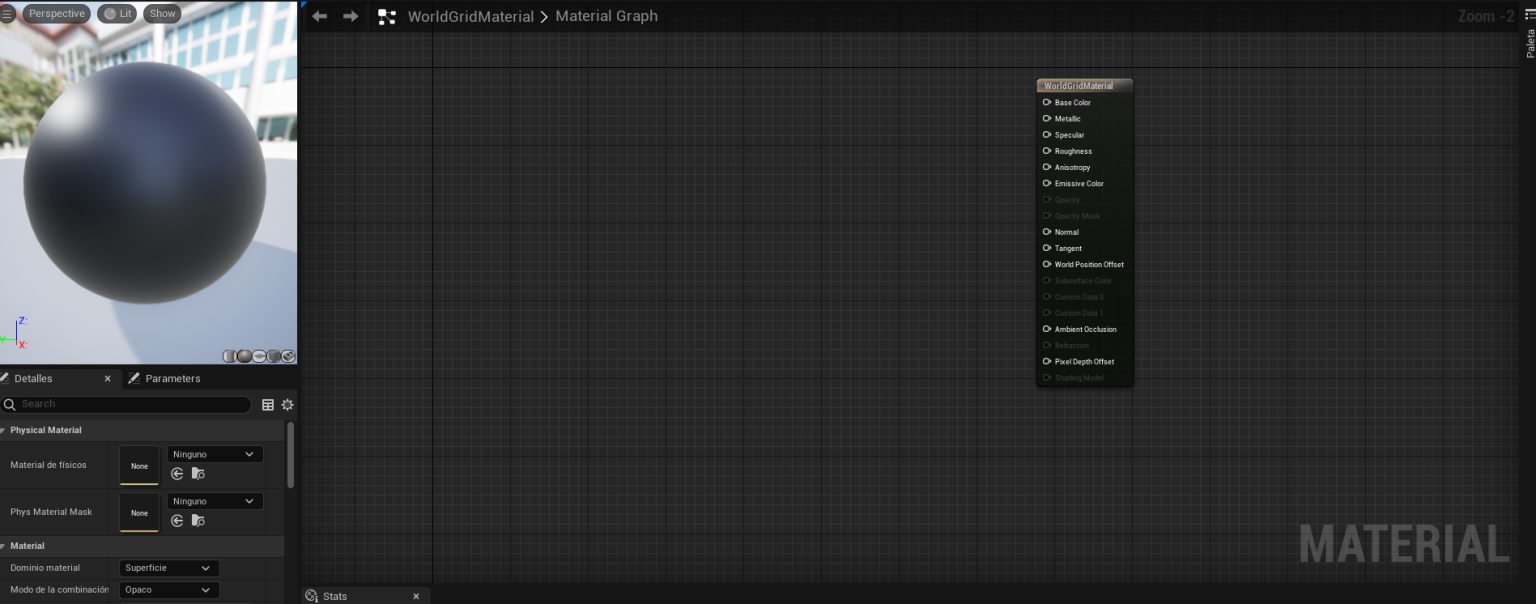Screen dimensions: 1536x604
Task: Open the viewport Show menu
Action: (x=162, y=14)
